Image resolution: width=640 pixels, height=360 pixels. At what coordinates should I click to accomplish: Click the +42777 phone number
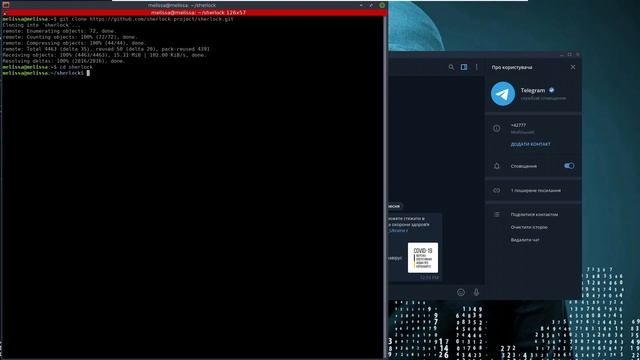tap(518, 125)
